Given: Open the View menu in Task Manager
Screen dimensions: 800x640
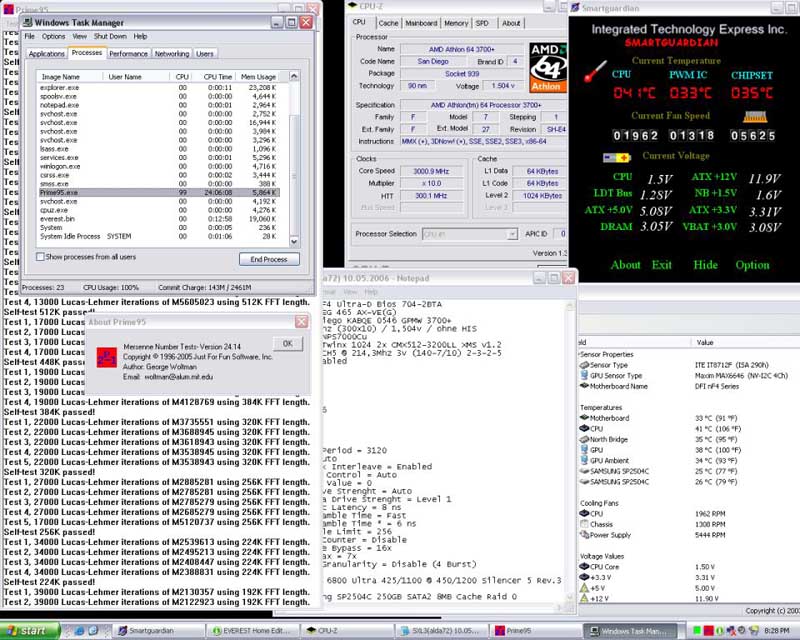Looking at the screenshot, I should click(80, 36).
